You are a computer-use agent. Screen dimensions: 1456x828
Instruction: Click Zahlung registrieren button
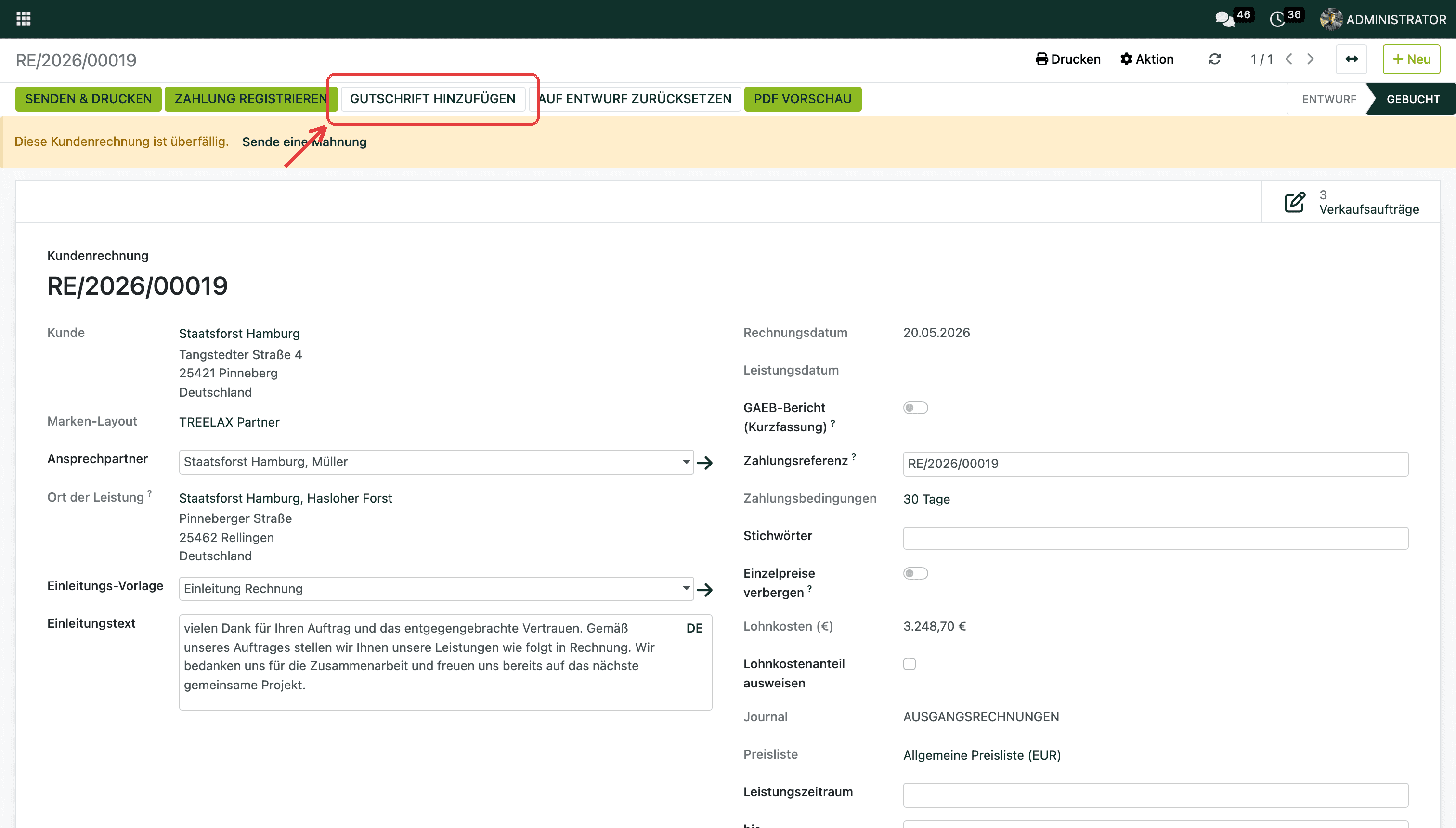click(251, 99)
